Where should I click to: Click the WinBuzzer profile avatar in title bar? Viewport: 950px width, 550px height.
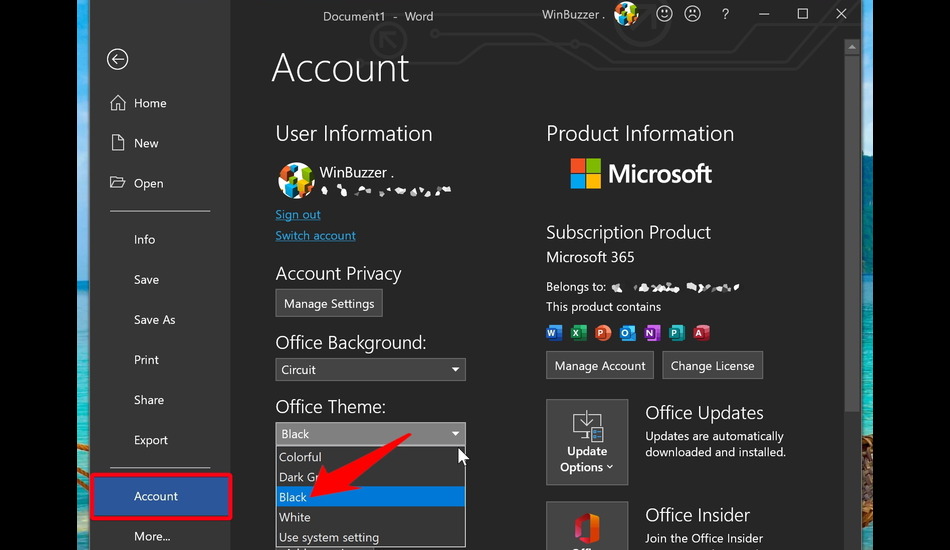626,14
